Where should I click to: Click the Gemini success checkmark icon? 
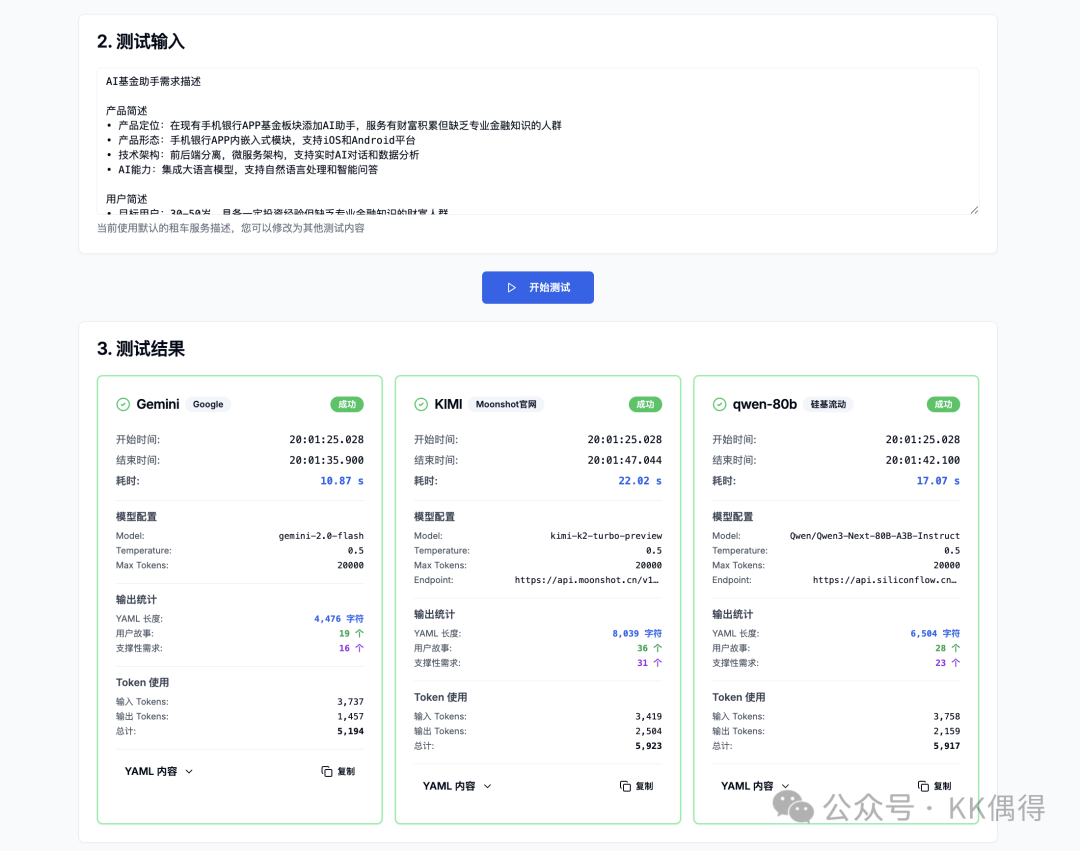123,404
